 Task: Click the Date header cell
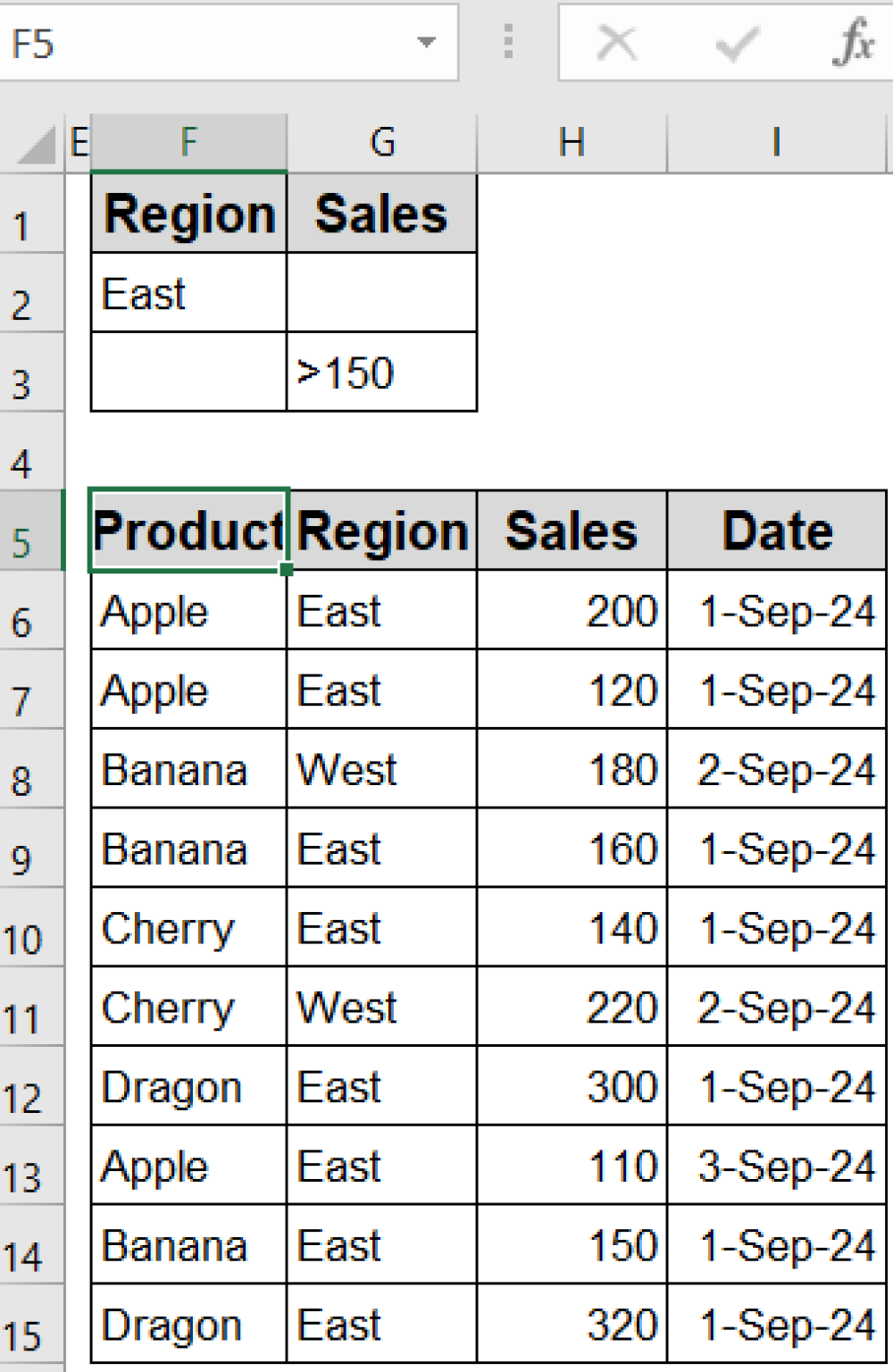point(776,531)
